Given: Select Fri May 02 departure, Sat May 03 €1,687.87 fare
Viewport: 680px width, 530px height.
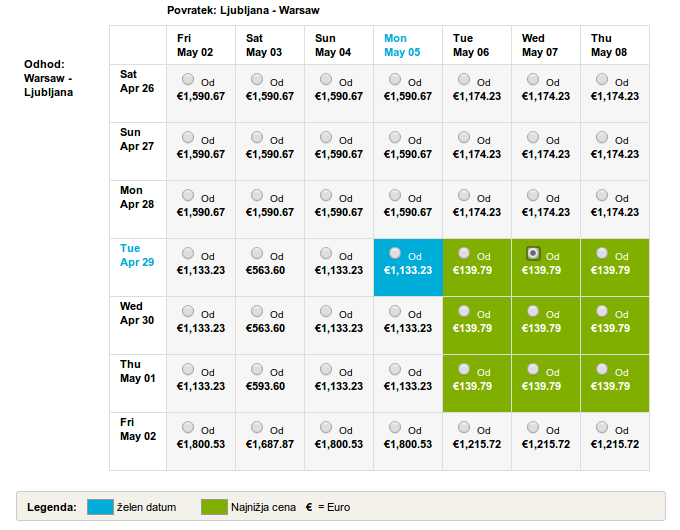Looking at the screenshot, I should tap(257, 427).
